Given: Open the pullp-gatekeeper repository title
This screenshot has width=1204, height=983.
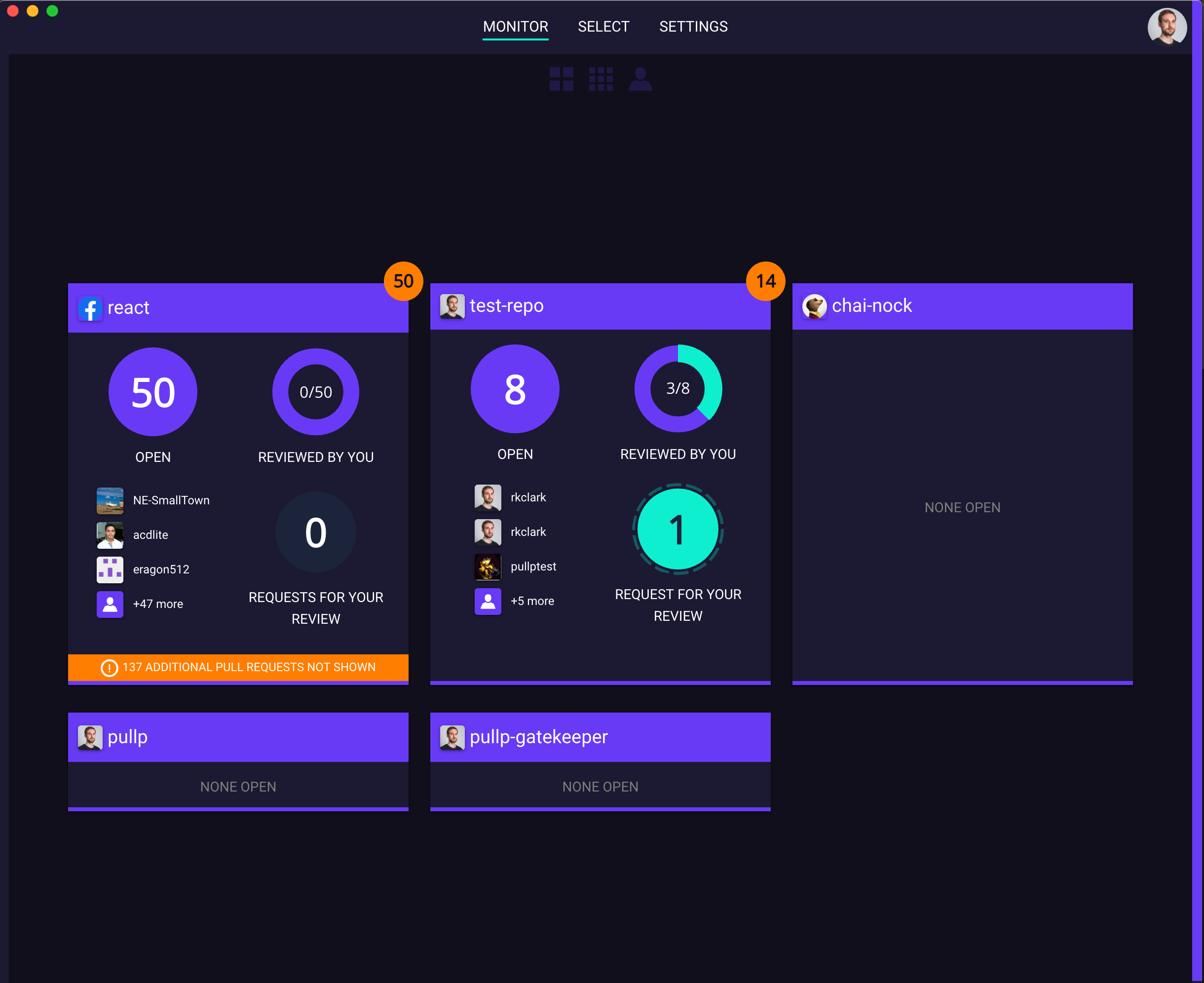Looking at the screenshot, I should [538, 737].
